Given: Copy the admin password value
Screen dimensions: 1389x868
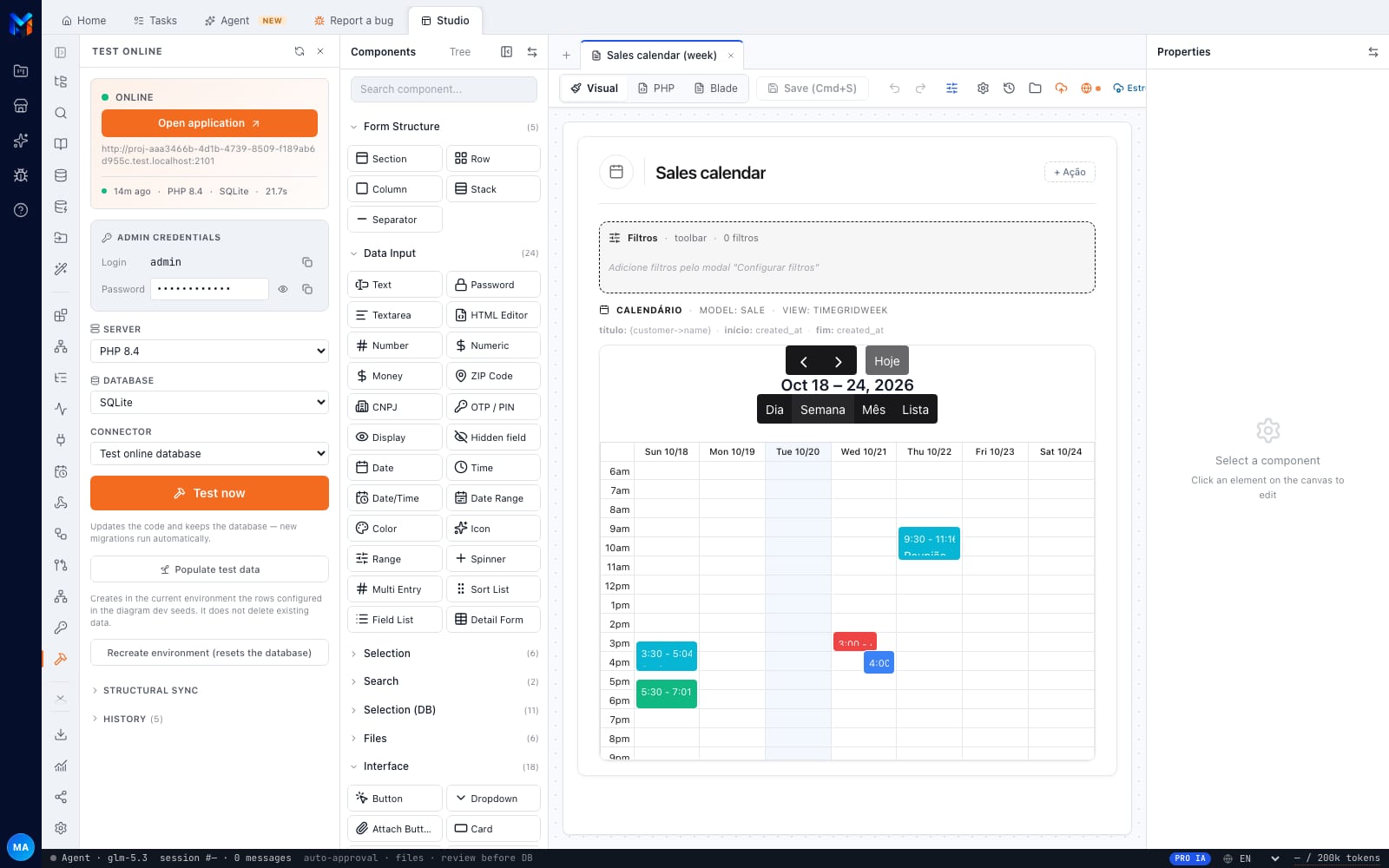Looking at the screenshot, I should coord(307,289).
